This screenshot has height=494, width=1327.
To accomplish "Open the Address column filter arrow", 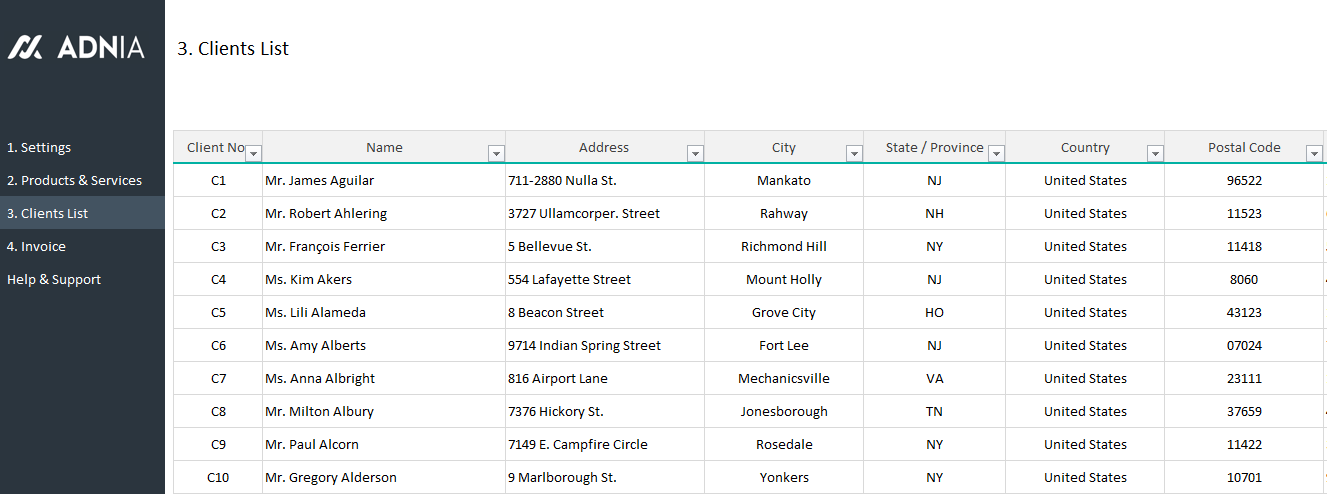I will click(x=695, y=153).
